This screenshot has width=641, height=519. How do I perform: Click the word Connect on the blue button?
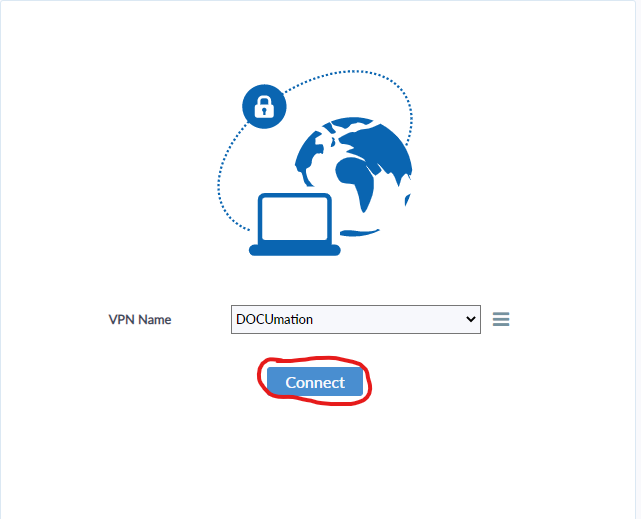coord(315,383)
